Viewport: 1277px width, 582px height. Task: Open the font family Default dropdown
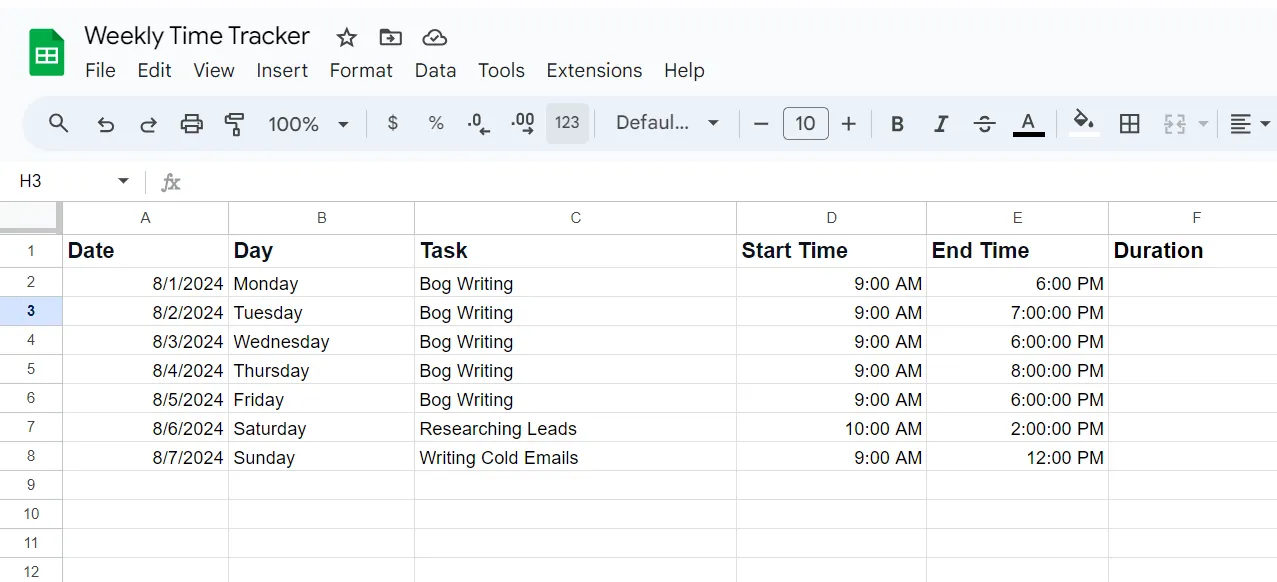click(667, 123)
